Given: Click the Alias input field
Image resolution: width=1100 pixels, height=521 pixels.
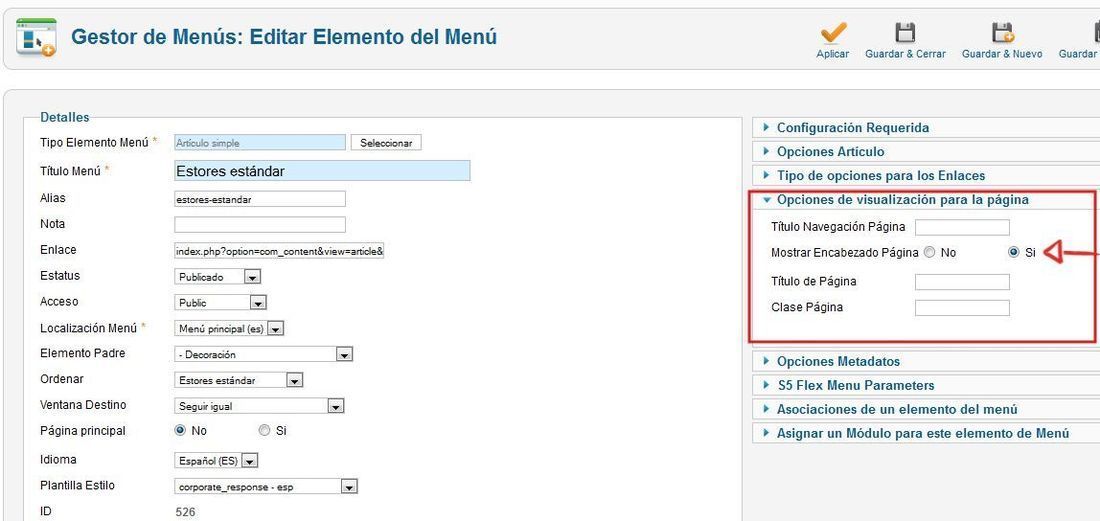Looking at the screenshot, I should click(x=260, y=199).
